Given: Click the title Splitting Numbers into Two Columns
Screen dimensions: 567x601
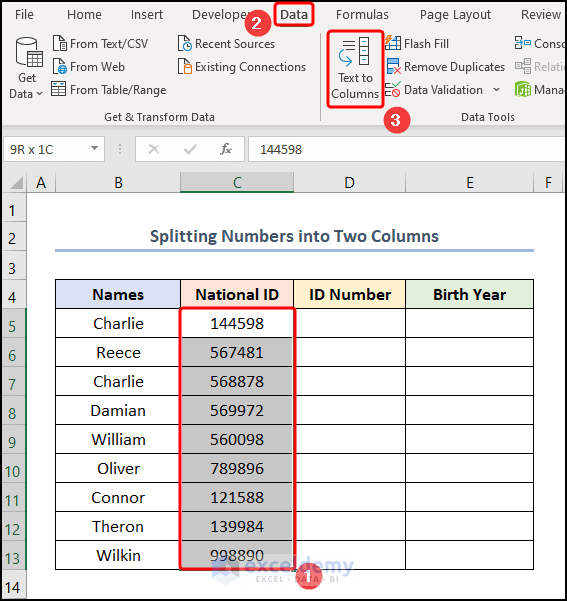Looking at the screenshot, I should click(294, 236).
